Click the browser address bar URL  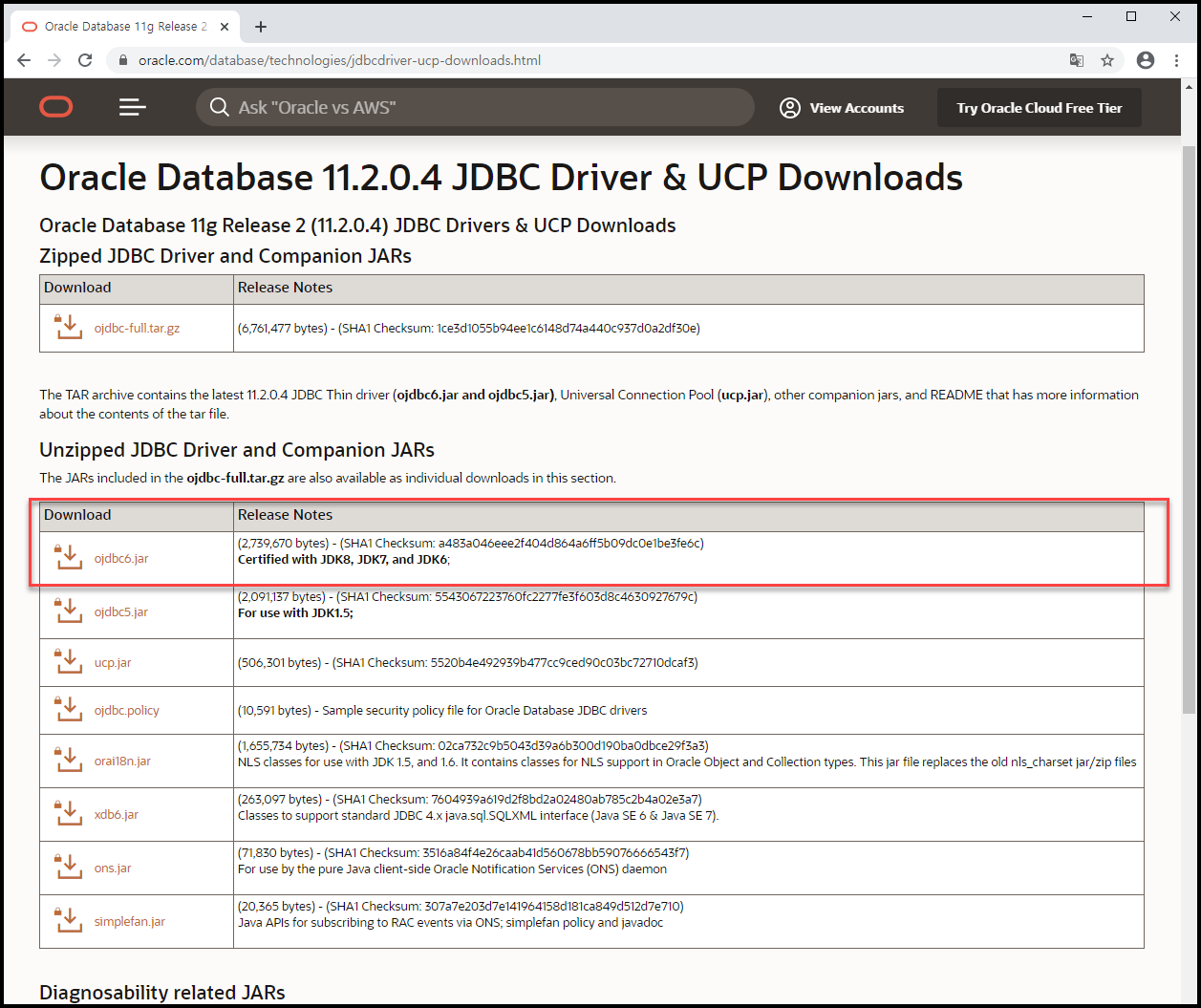point(339,60)
